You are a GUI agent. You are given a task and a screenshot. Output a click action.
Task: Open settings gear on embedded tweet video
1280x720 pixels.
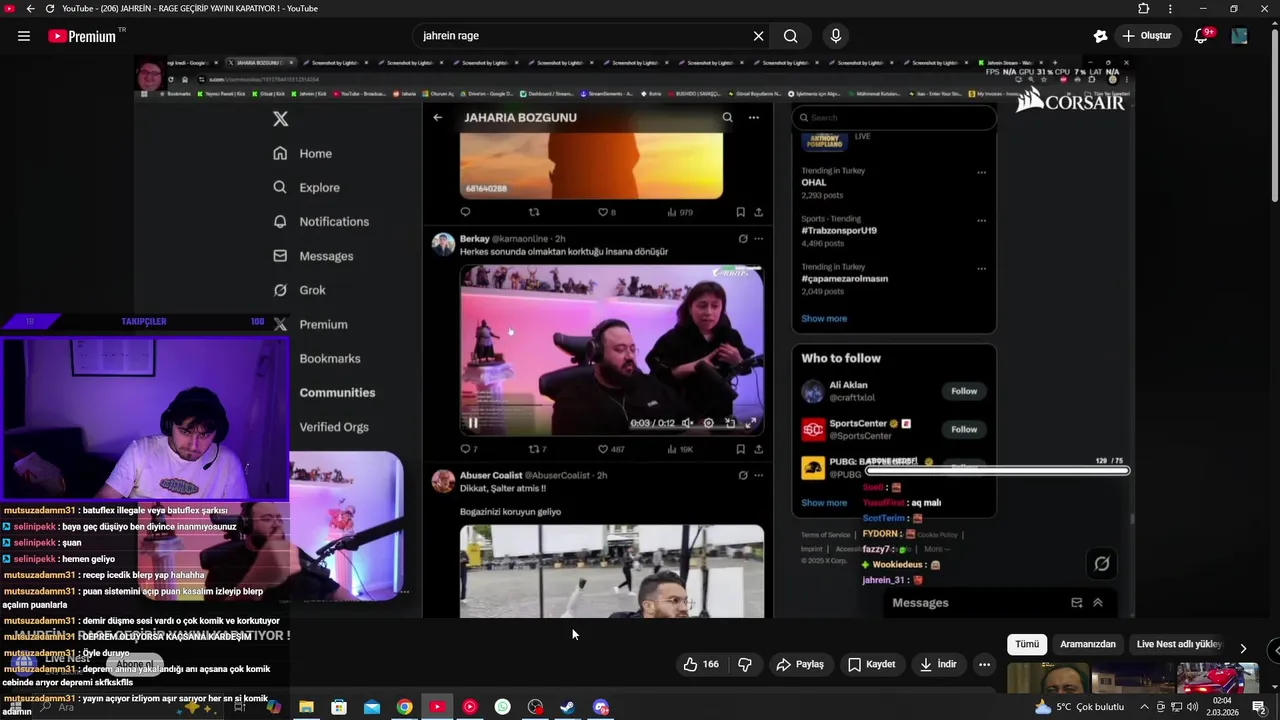click(x=708, y=423)
